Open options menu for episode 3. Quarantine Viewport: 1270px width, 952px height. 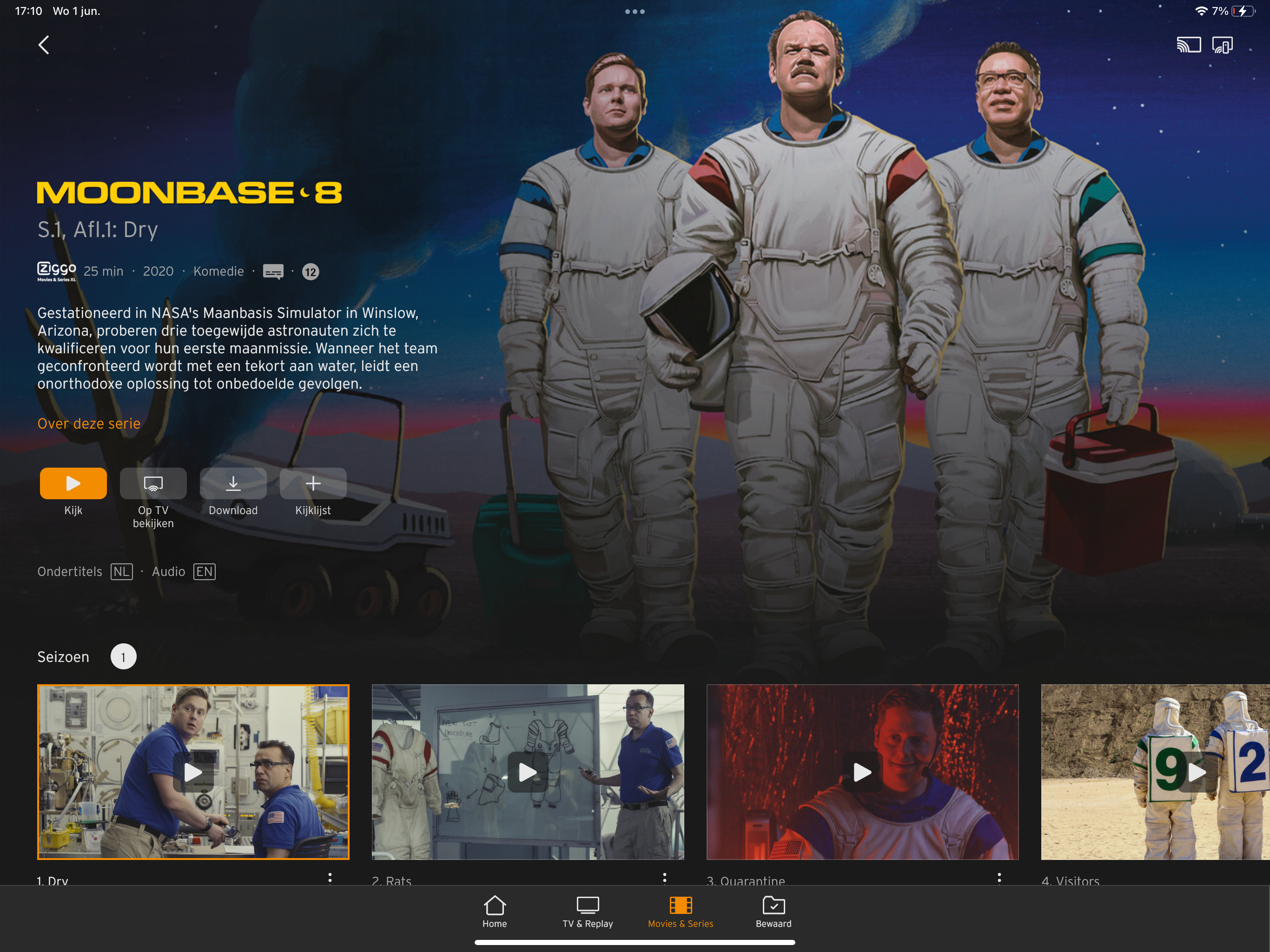999,878
